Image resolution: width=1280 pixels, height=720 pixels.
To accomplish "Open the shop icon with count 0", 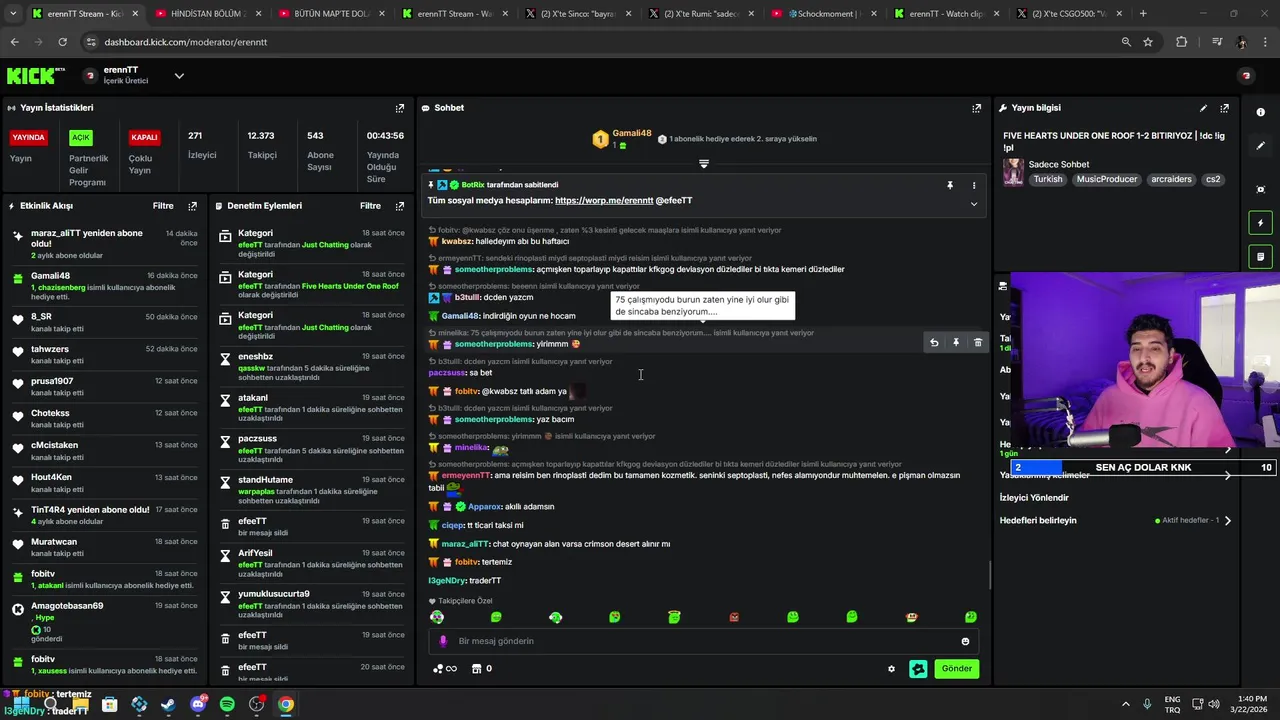I will click(x=482, y=669).
